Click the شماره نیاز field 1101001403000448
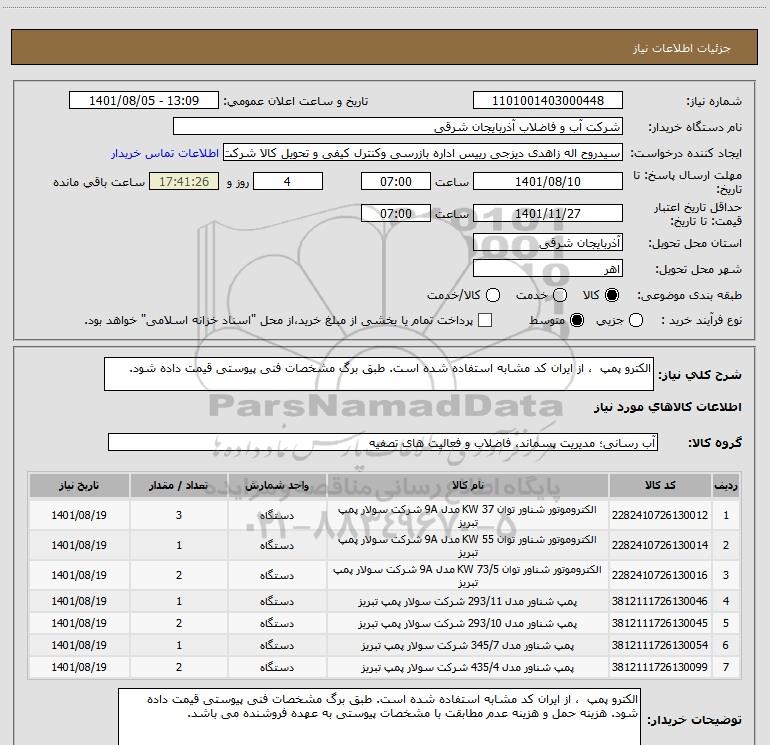 point(548,100)
